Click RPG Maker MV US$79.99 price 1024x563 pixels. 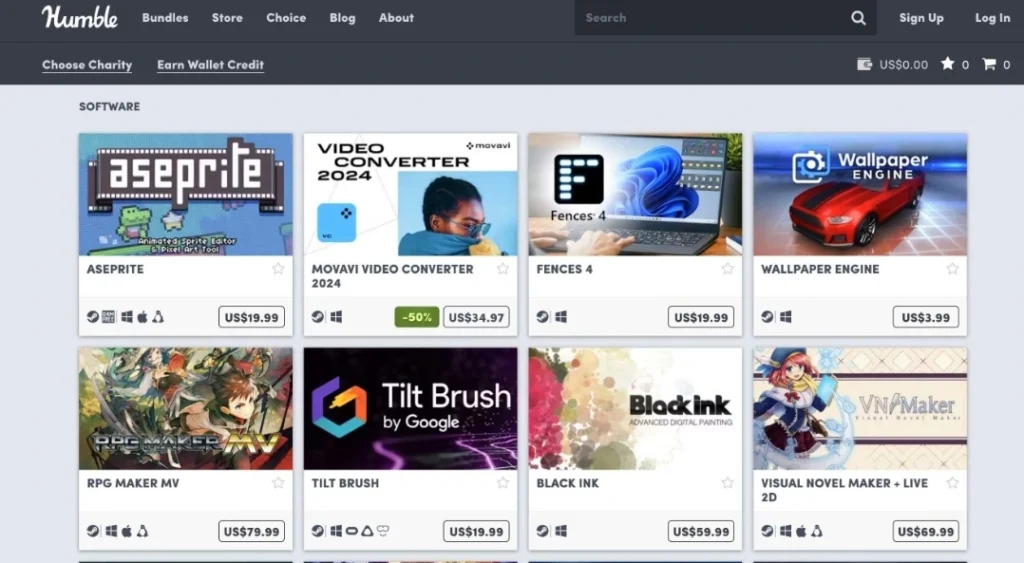[251, 531]
